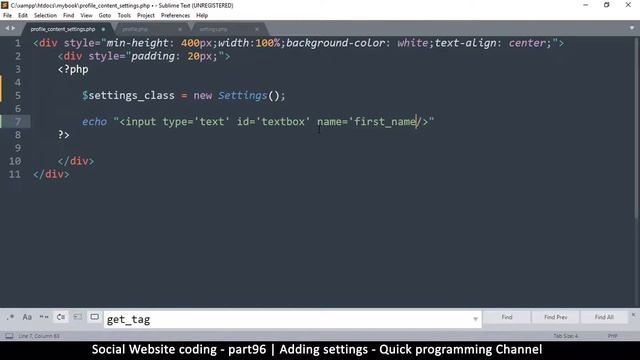This screenshot has width=640, height=360.
Task: Click the id='textbox' attribute text
Action: (x=273, y=122)
